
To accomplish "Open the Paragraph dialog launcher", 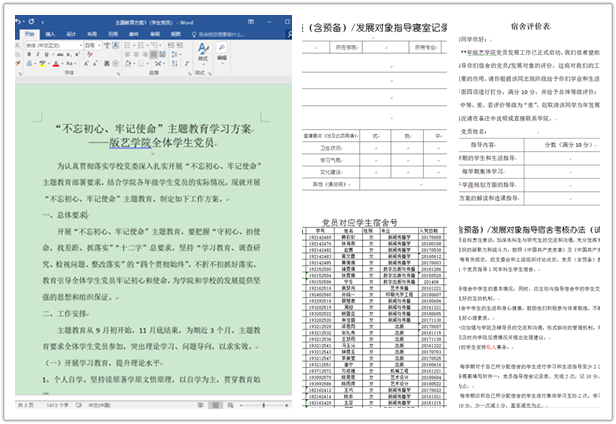I will (x=190, y=73).
